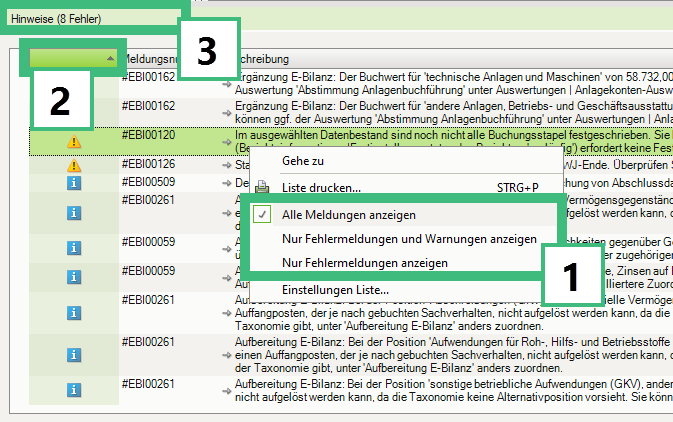Select 'Nur Fehlermeldungen anzeigen' filter

click(364, 263)
